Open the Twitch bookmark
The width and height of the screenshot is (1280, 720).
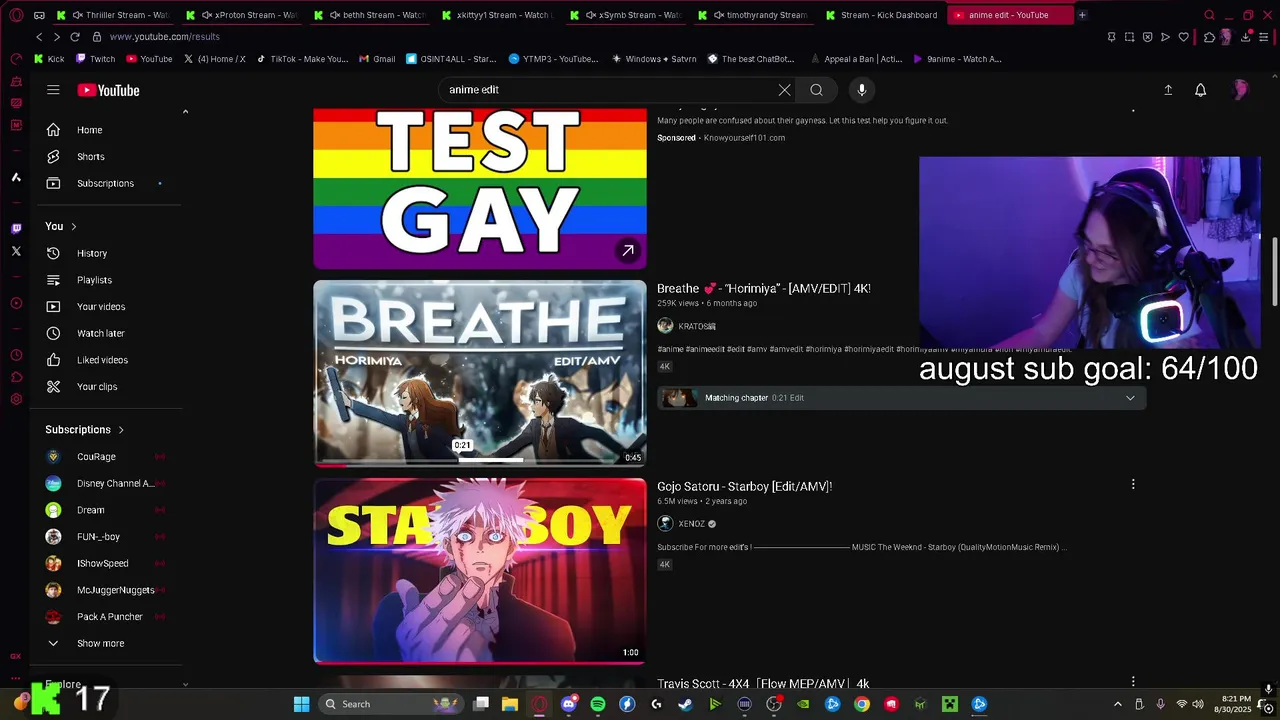coord(96,59)
